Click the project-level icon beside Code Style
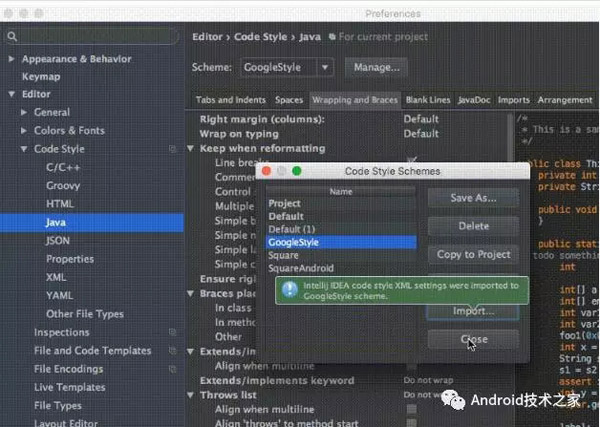Viewport: 600px width, 427px height. tap(173, 149)
